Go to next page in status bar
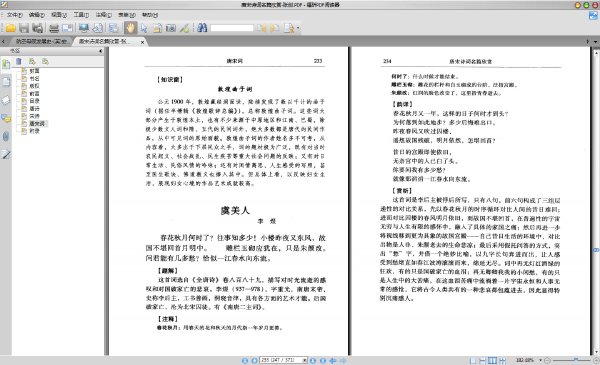600x365 pixels. click(313, 360)
